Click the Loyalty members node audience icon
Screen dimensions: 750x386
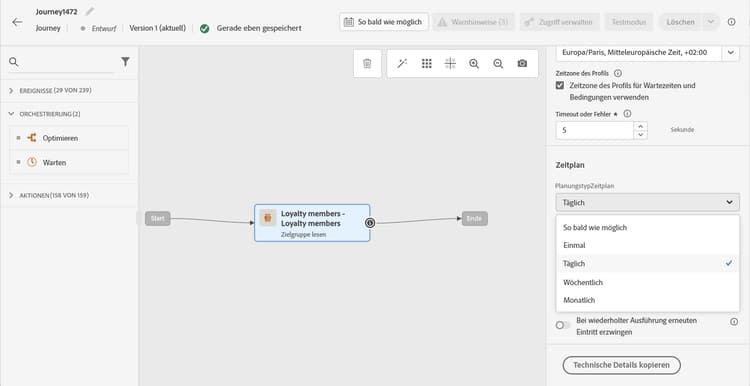coord(268,218)
